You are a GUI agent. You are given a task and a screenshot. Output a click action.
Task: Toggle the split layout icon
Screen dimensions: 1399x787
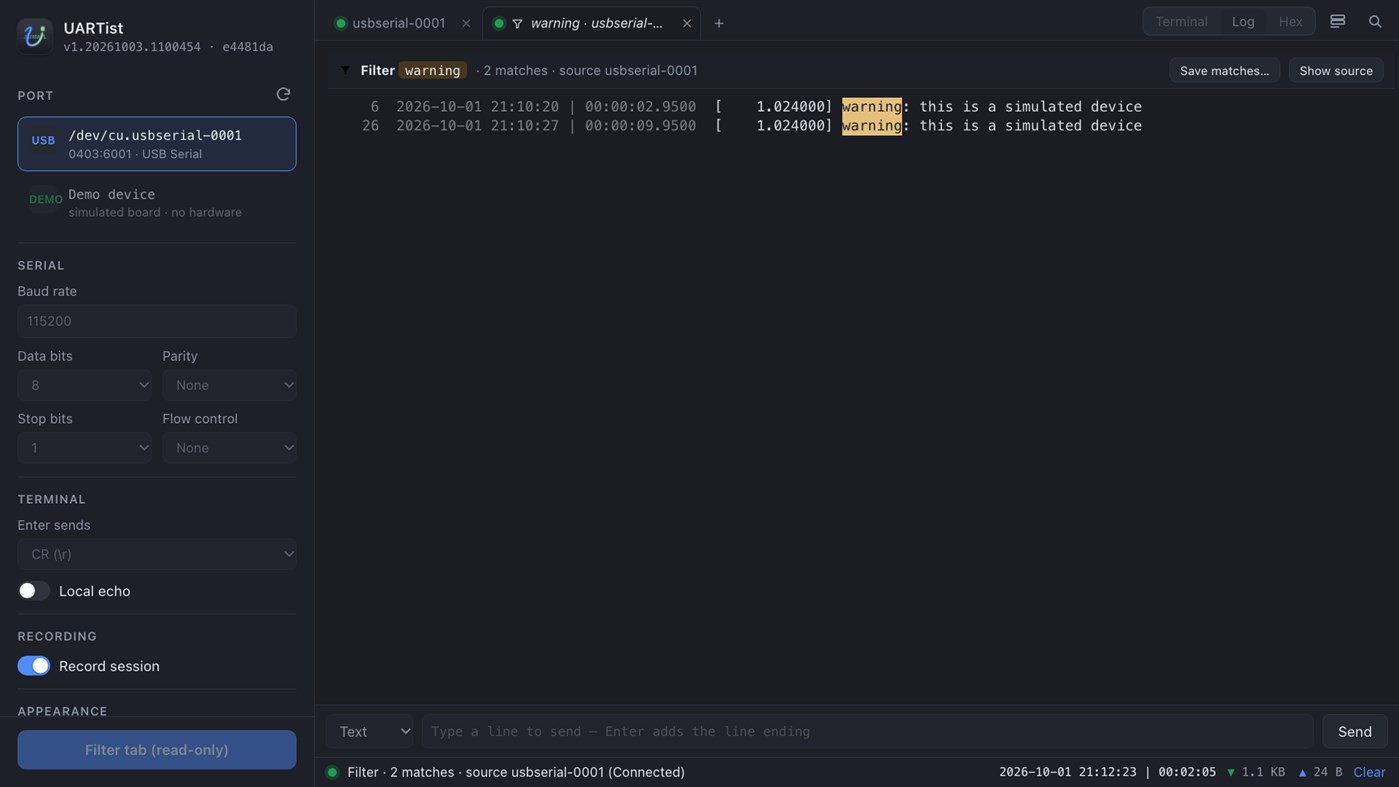(x=1337, y=21)
